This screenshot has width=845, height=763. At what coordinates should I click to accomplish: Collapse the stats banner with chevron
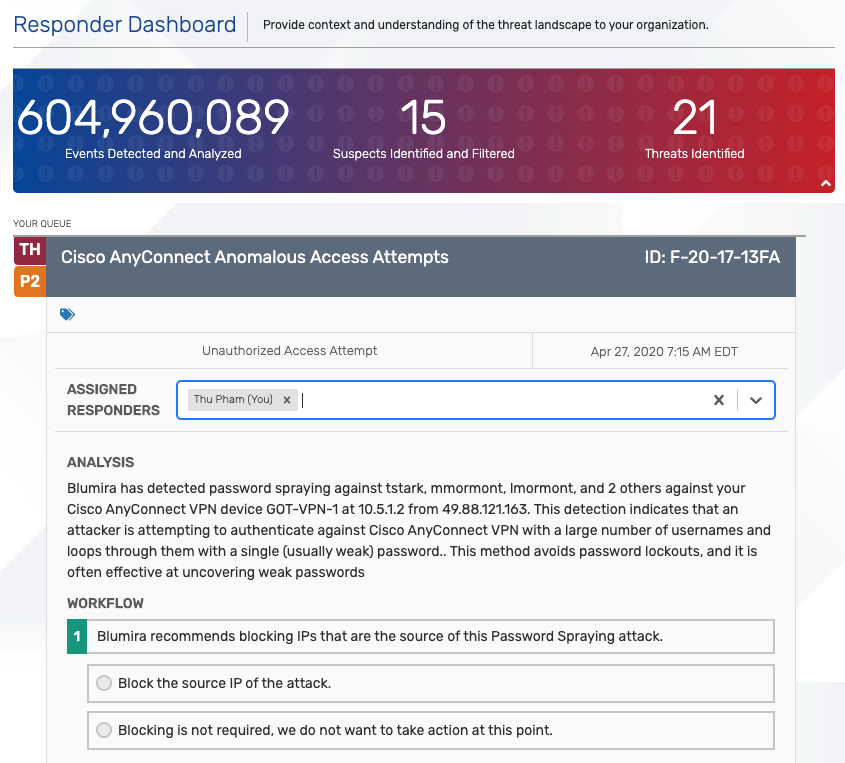pos(825,184)
